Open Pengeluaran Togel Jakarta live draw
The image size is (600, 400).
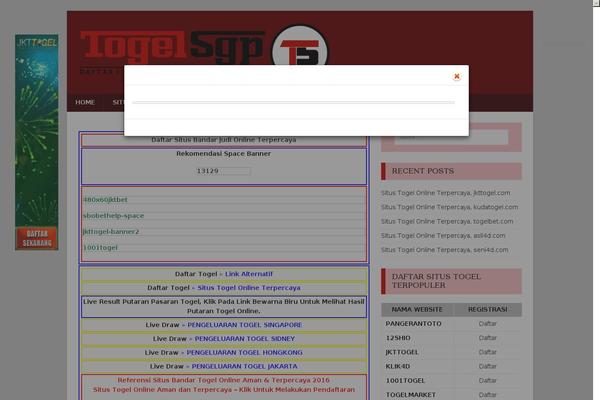click(x=245, y=366)
